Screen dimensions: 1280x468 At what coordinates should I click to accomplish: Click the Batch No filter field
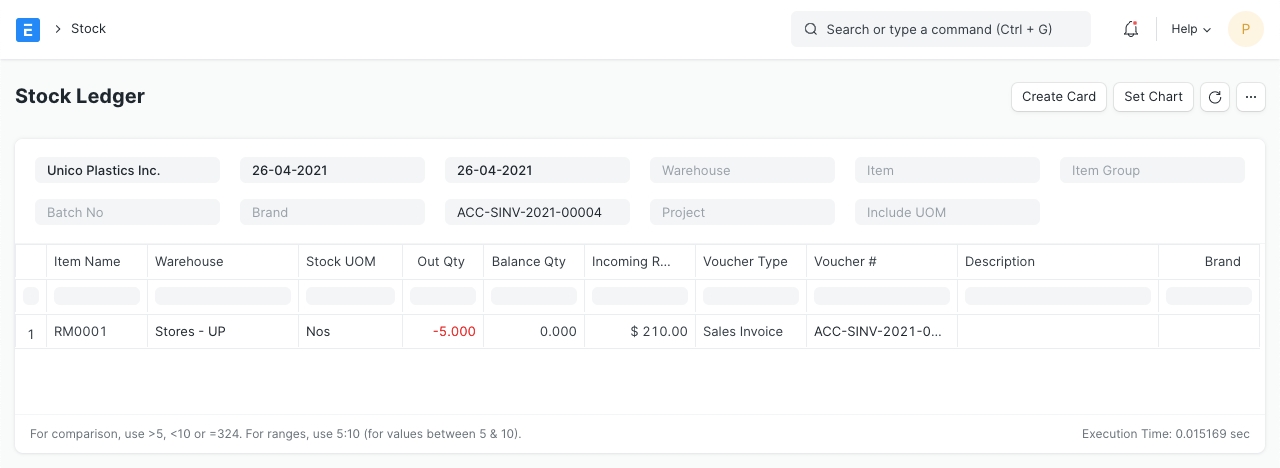click(x=127, y=212)
